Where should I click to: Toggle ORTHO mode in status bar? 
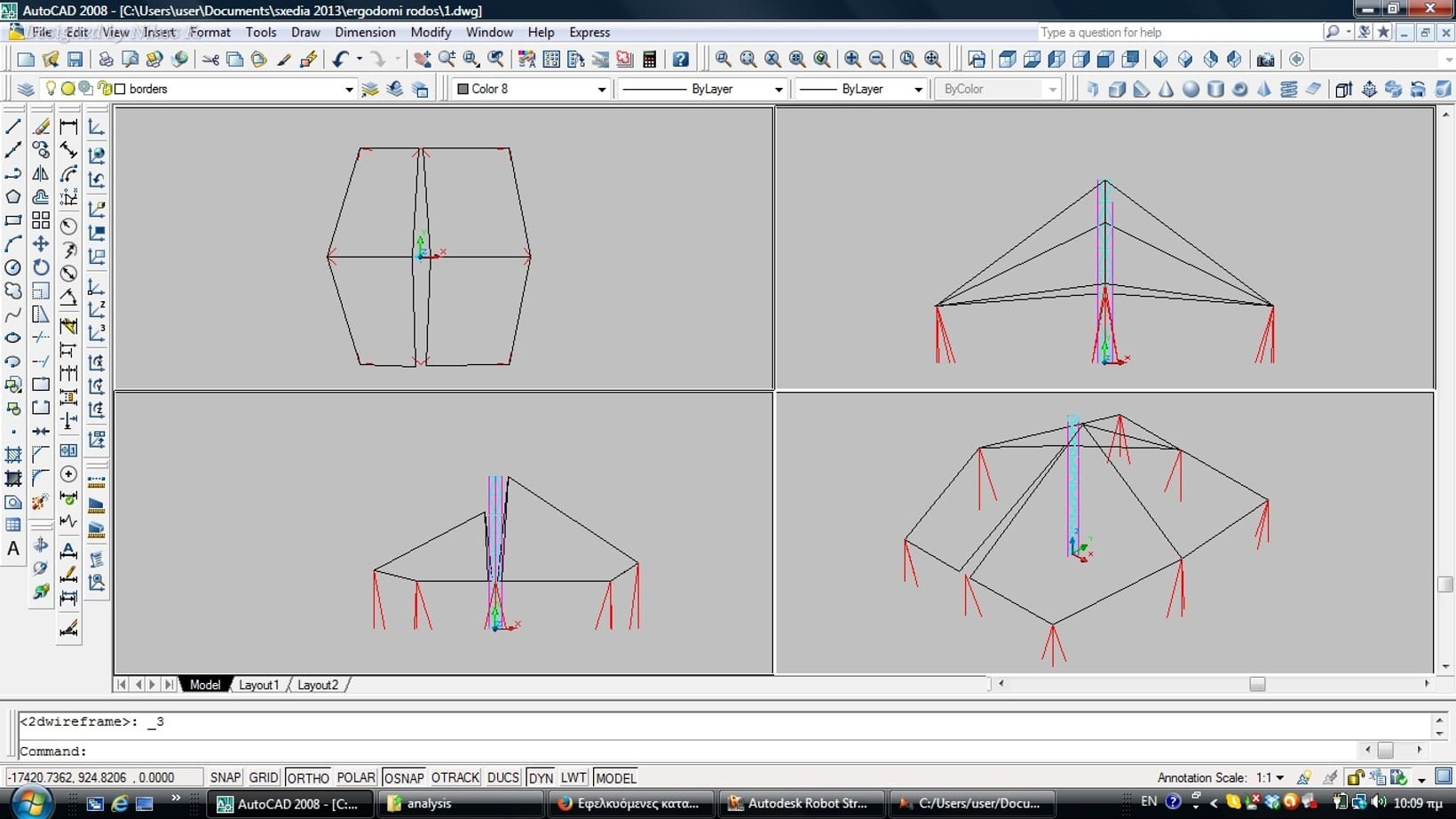tap(308, 777)
